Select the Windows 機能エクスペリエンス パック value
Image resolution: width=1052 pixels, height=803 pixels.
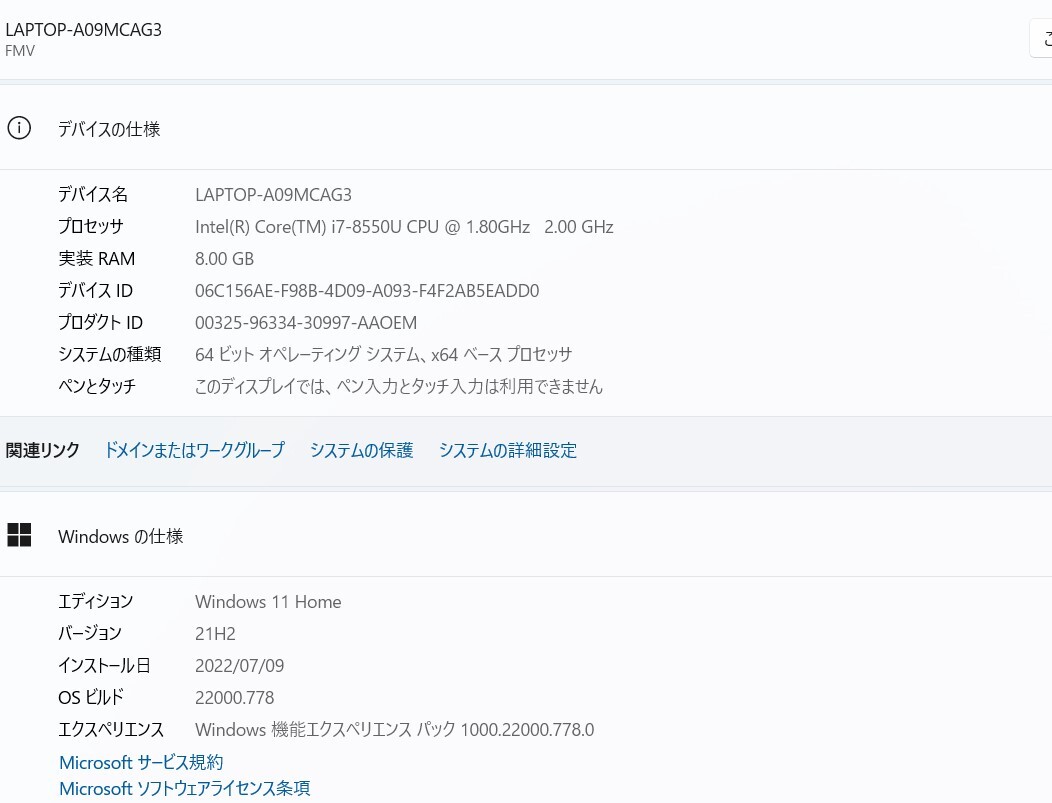[x=394, y=729]
